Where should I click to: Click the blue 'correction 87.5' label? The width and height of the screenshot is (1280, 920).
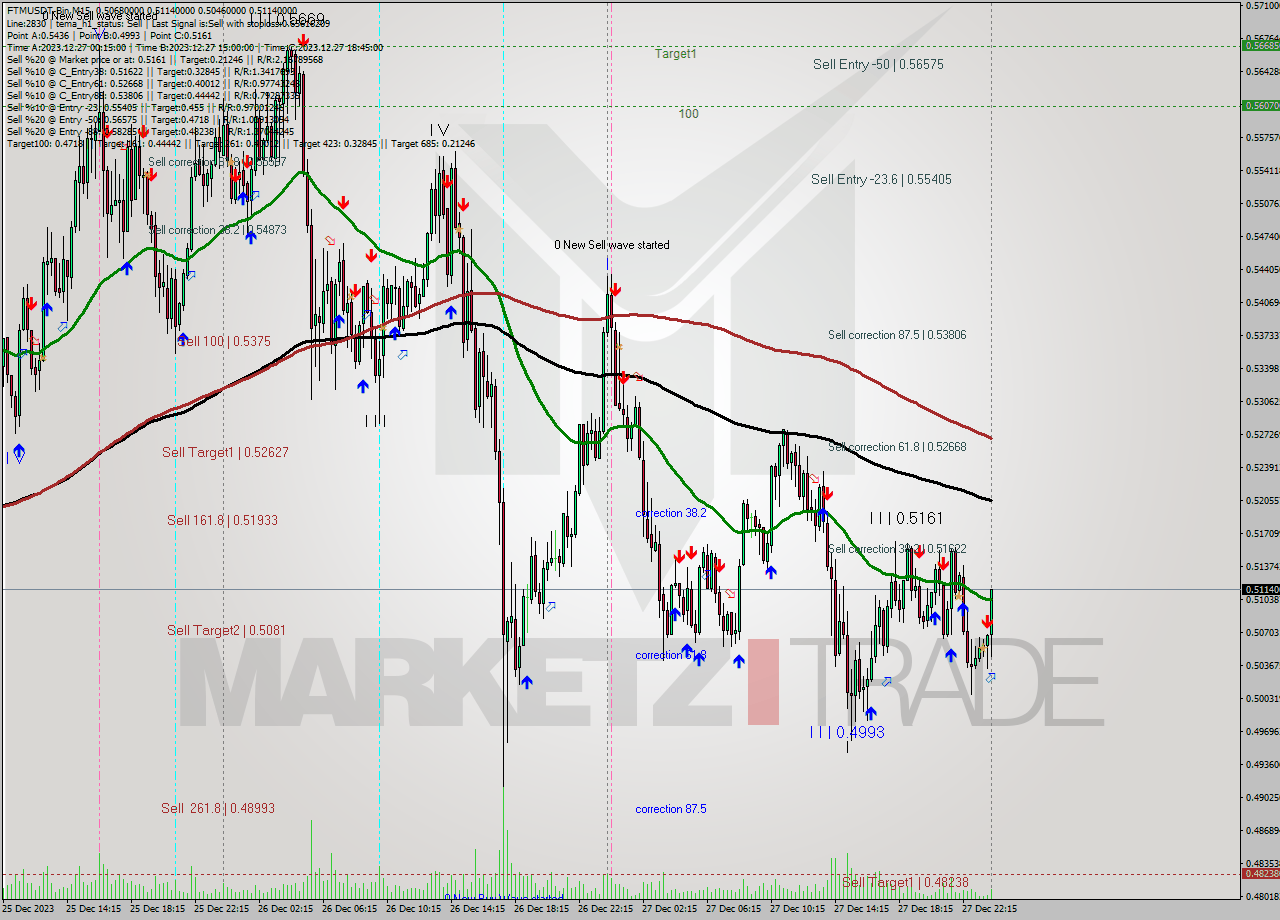pyautogui.click(x=671, y=809)
